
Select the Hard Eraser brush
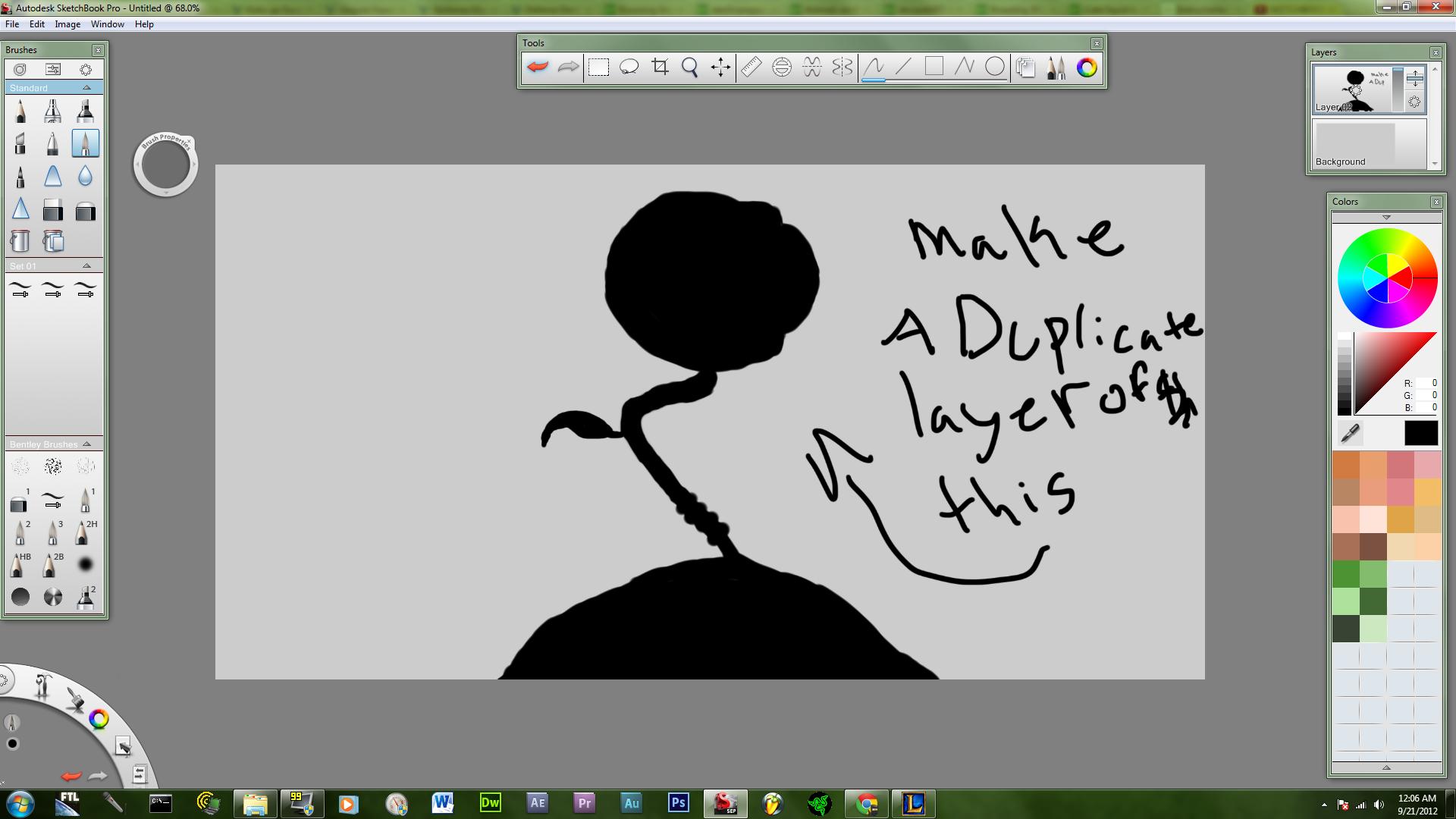coord(53,209)
